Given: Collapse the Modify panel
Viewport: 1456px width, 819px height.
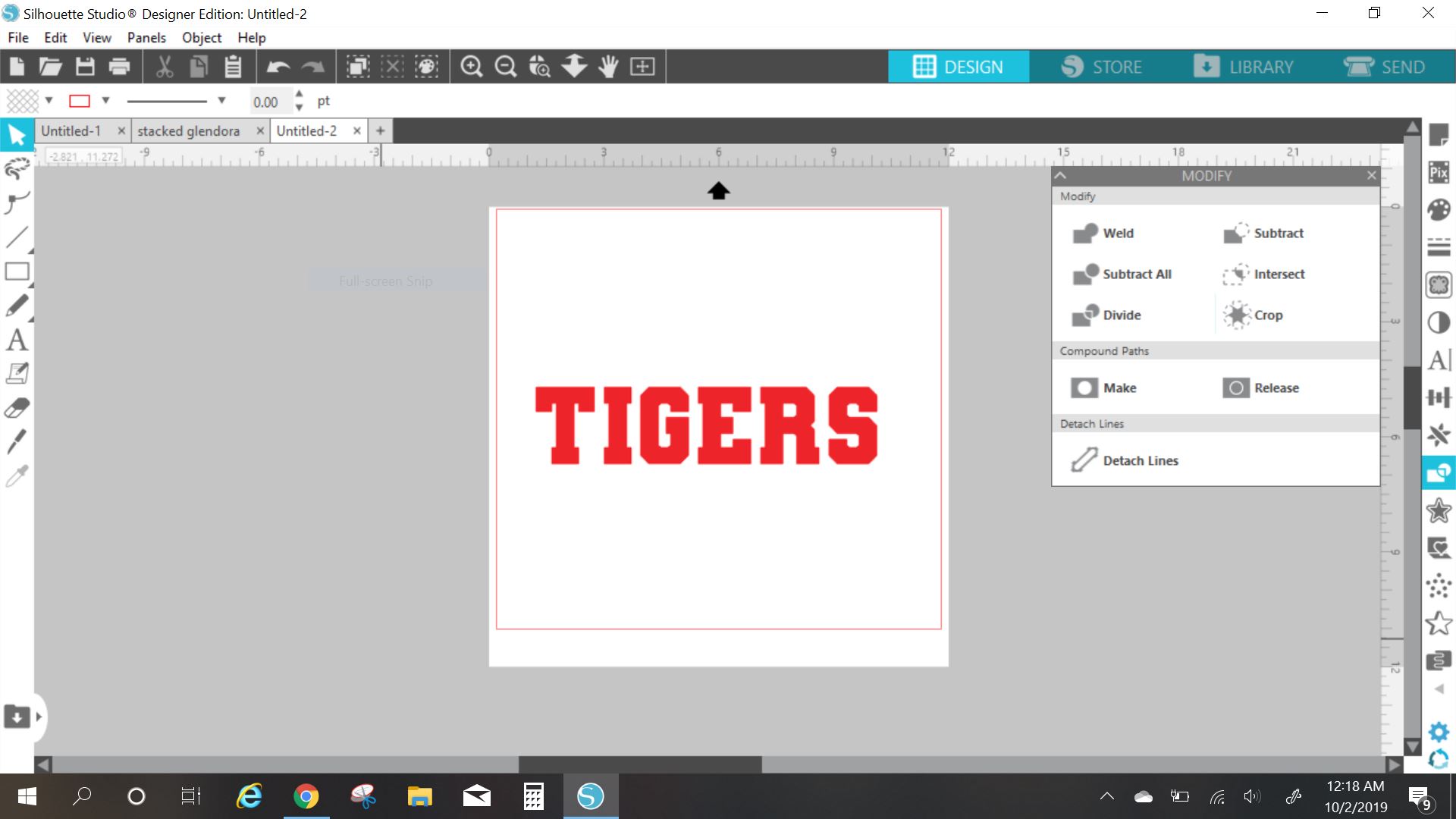Looking at the screenshot, I should pyautogui.click(x=1061, y=175).
